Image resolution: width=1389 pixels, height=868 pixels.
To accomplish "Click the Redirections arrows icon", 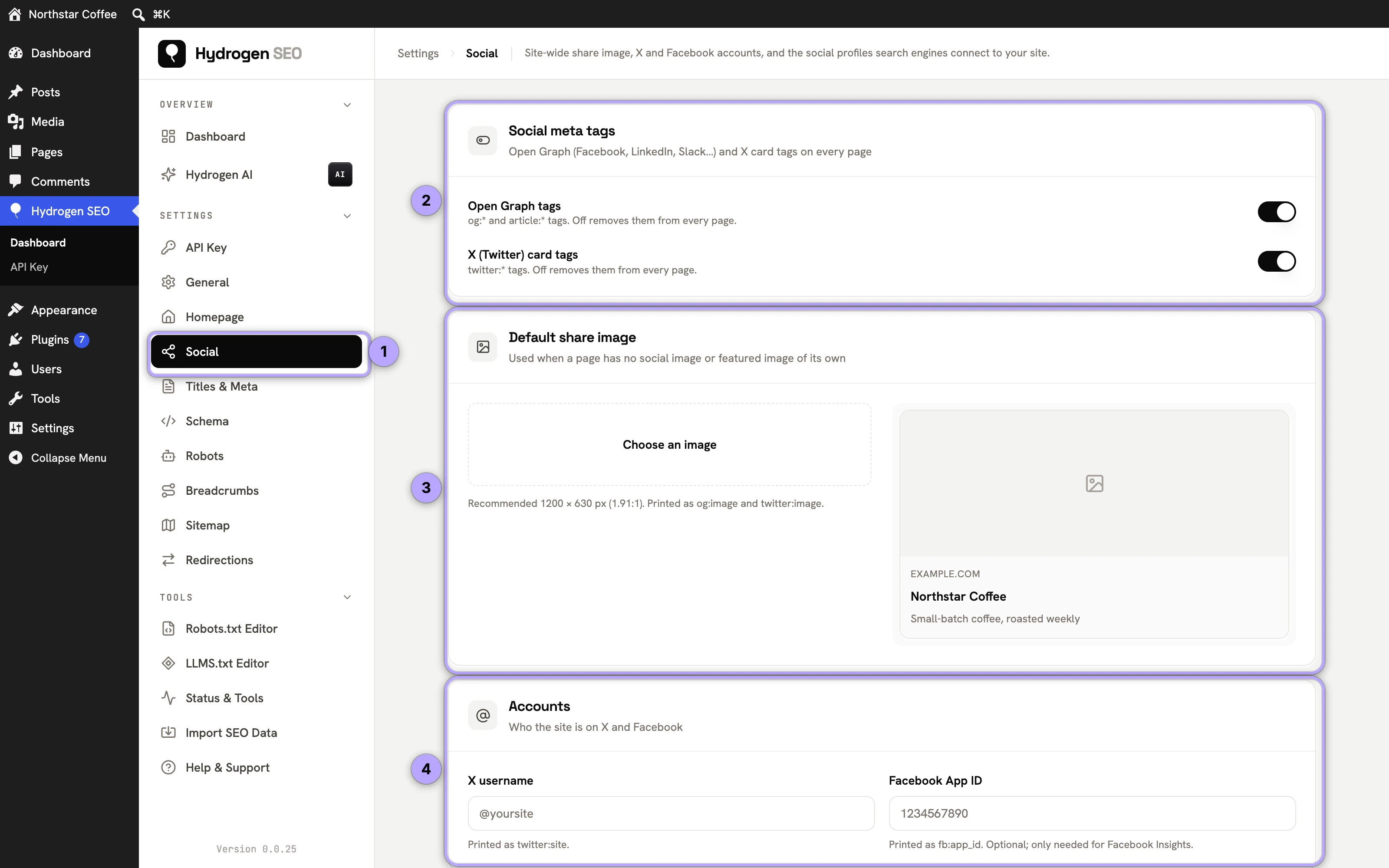I will click(168, 560).
